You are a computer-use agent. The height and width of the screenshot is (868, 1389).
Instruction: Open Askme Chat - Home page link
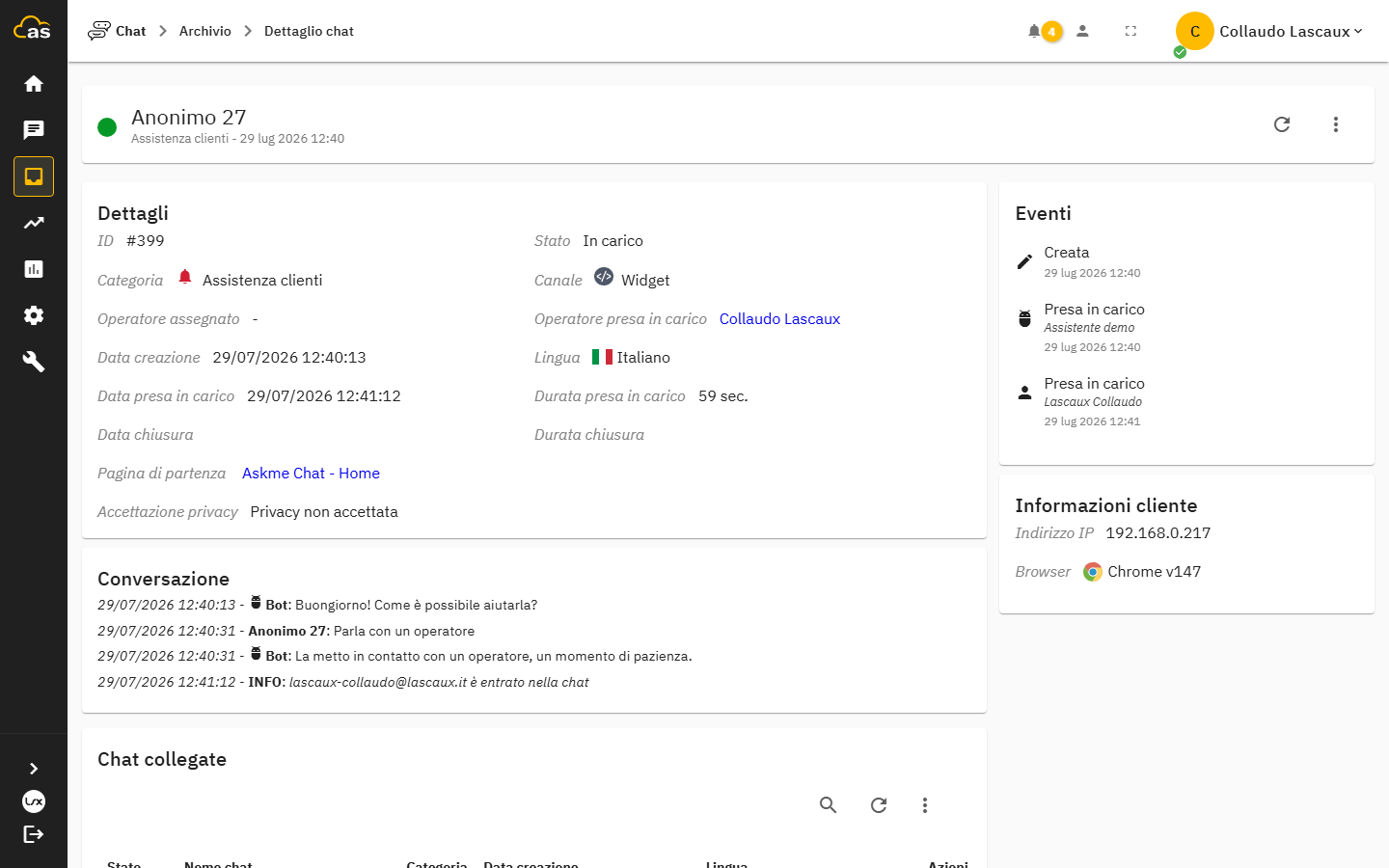[x=311, y=473]
